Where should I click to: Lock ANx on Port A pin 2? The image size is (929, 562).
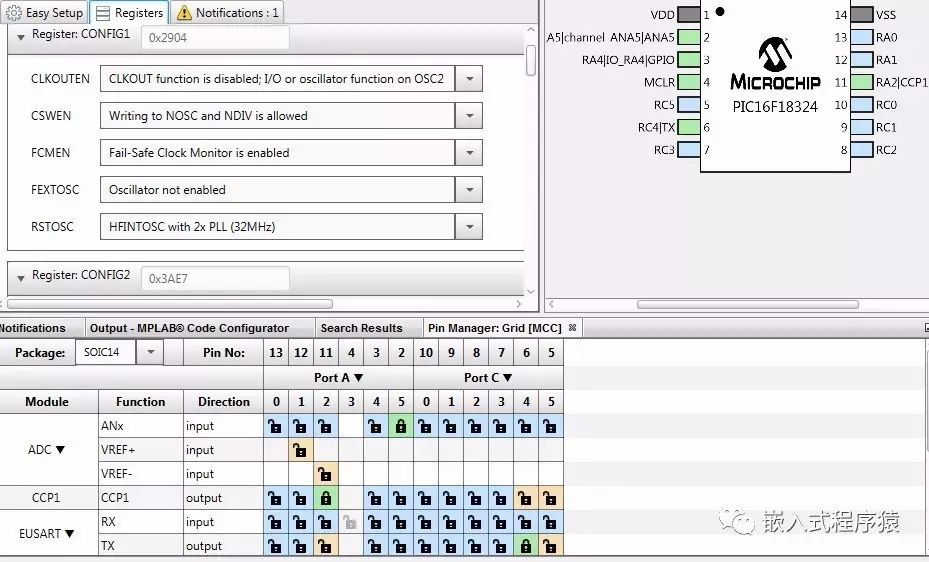click(325, 426)
